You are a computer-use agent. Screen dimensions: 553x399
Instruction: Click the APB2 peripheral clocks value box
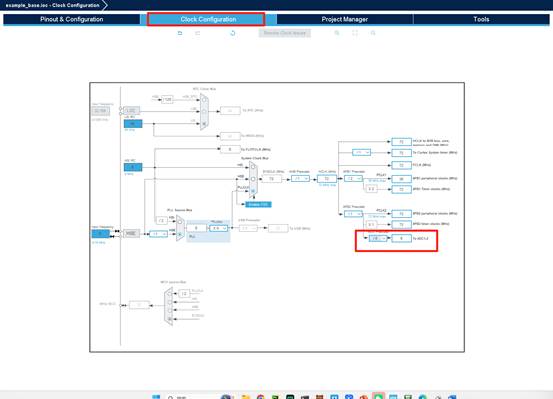point(401,214)
